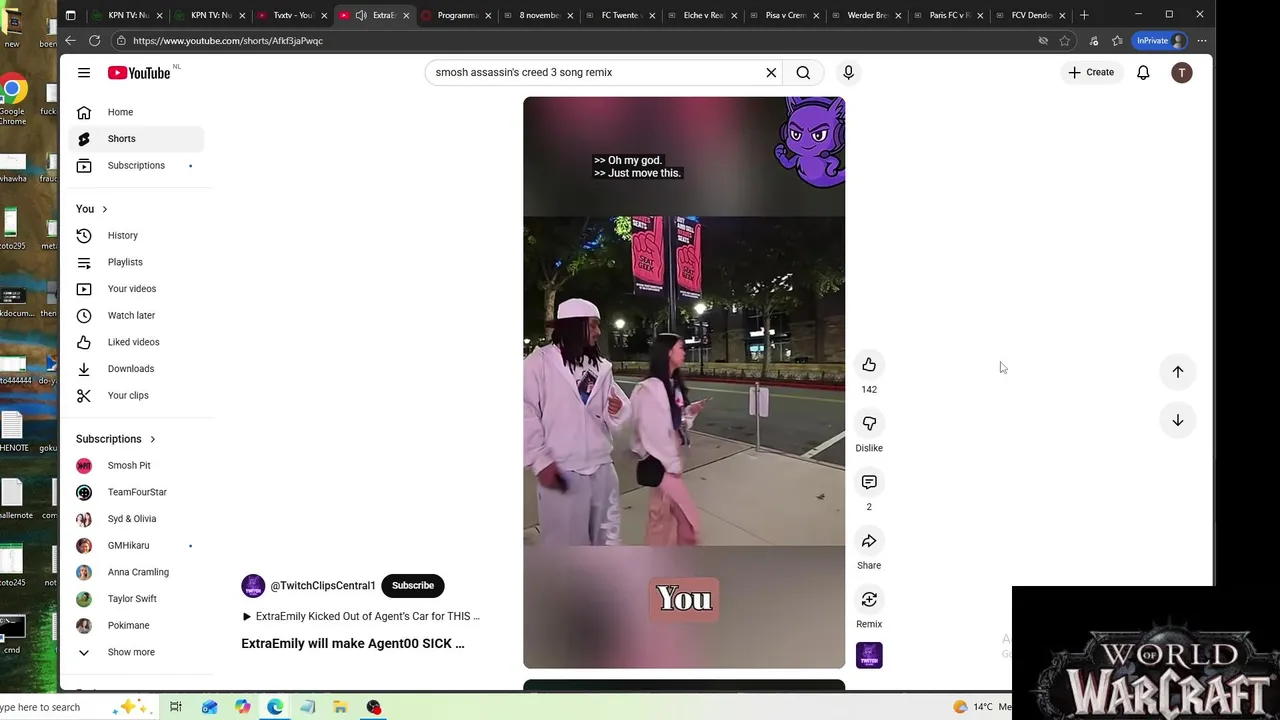Open Your videos
1280x720 pixels.
[x=136, y=289]
